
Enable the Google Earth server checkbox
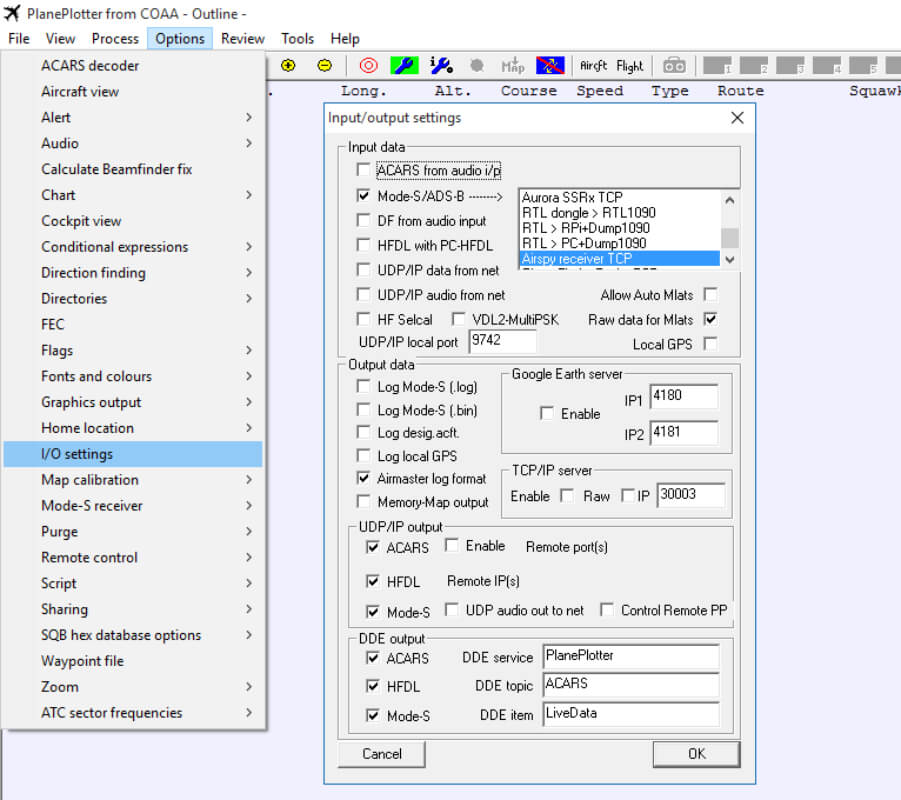[x=547, y=413]
